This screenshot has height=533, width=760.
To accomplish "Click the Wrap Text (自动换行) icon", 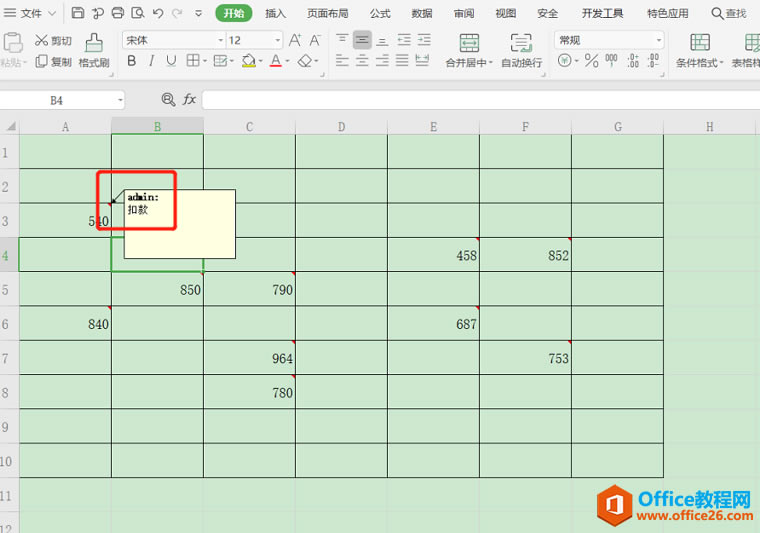I will [x=521, y=49].
